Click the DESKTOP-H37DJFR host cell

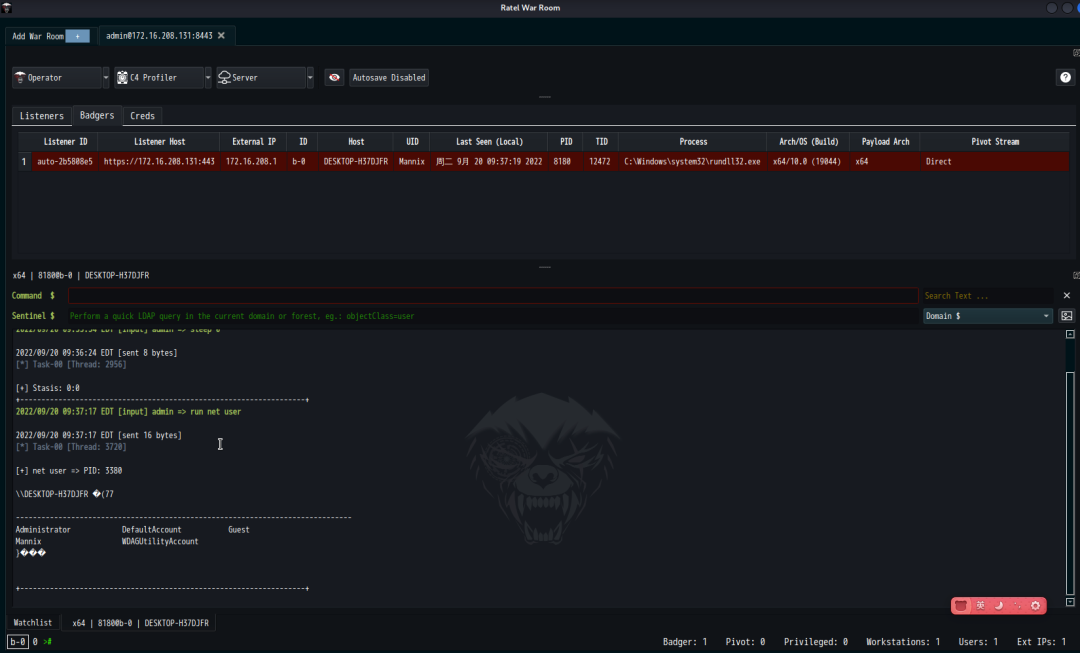pos(355,161)
